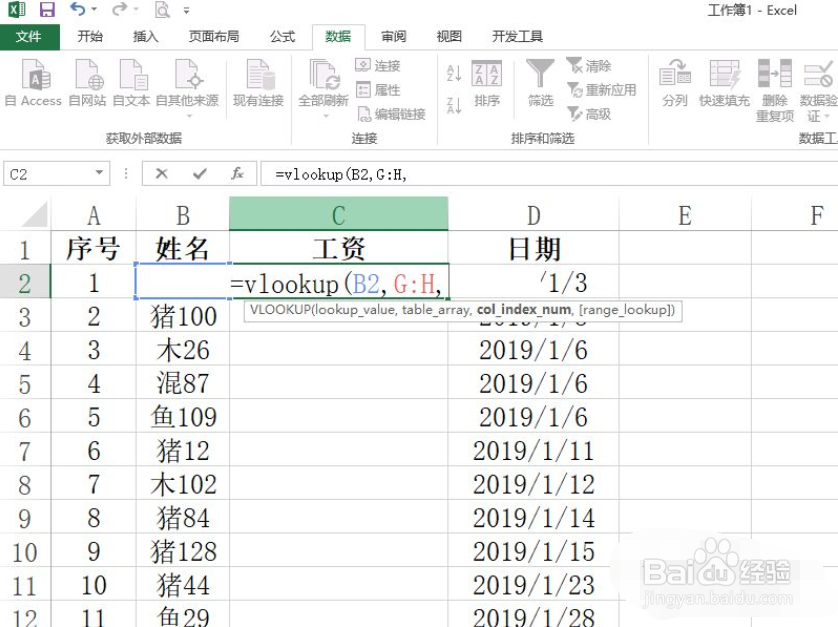Screen dimensions: 838x627
Task: Select column A header
Action: [x=94, y=215]
